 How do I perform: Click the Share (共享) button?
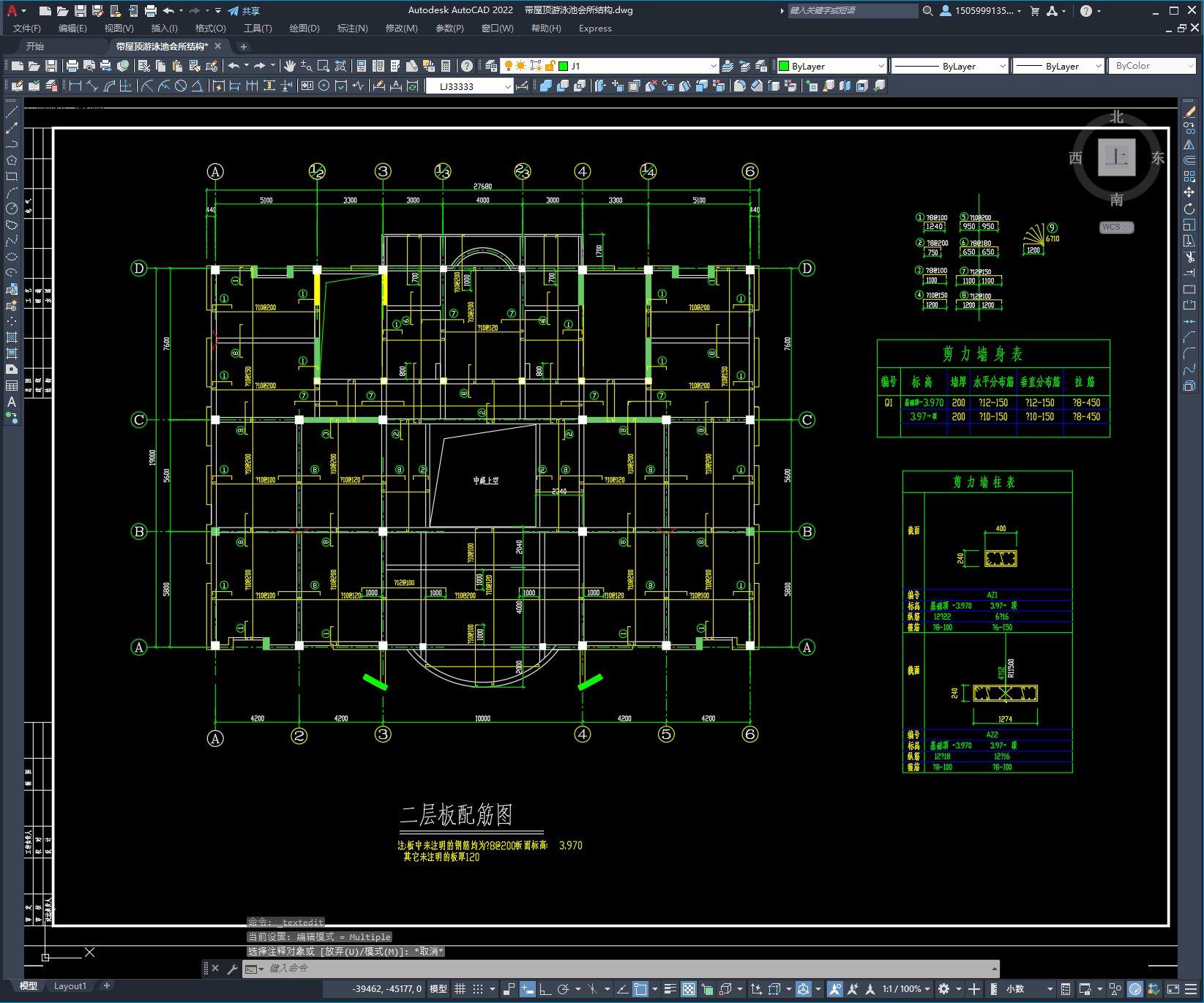[244, 10]
